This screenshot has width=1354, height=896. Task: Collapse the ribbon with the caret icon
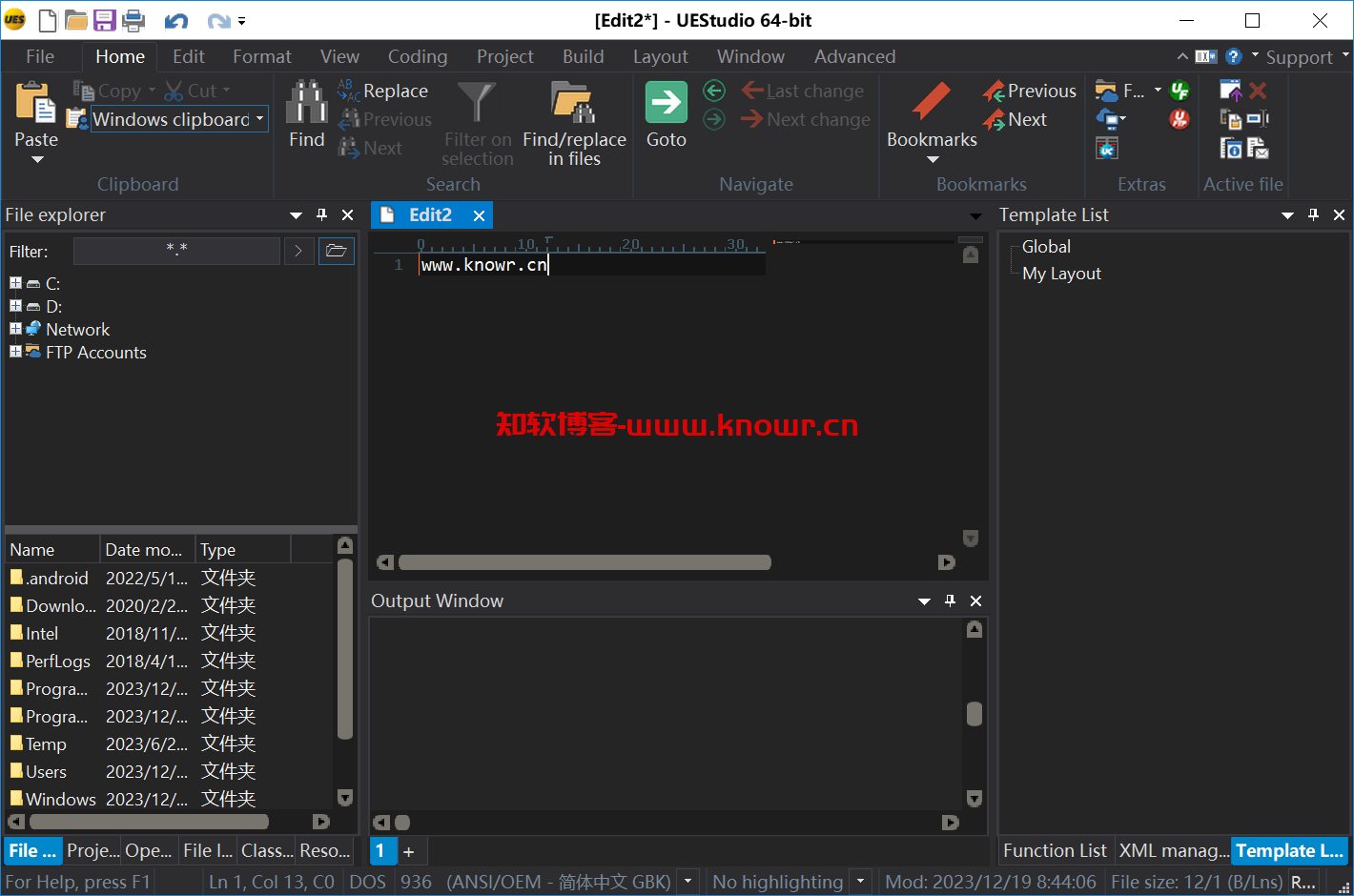[x=1182, y=56]
